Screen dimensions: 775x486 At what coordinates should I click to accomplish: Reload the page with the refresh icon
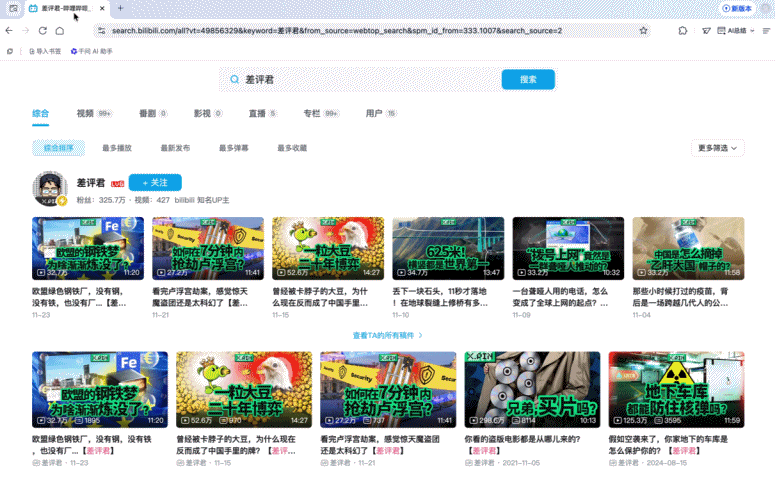click(43, 31)
